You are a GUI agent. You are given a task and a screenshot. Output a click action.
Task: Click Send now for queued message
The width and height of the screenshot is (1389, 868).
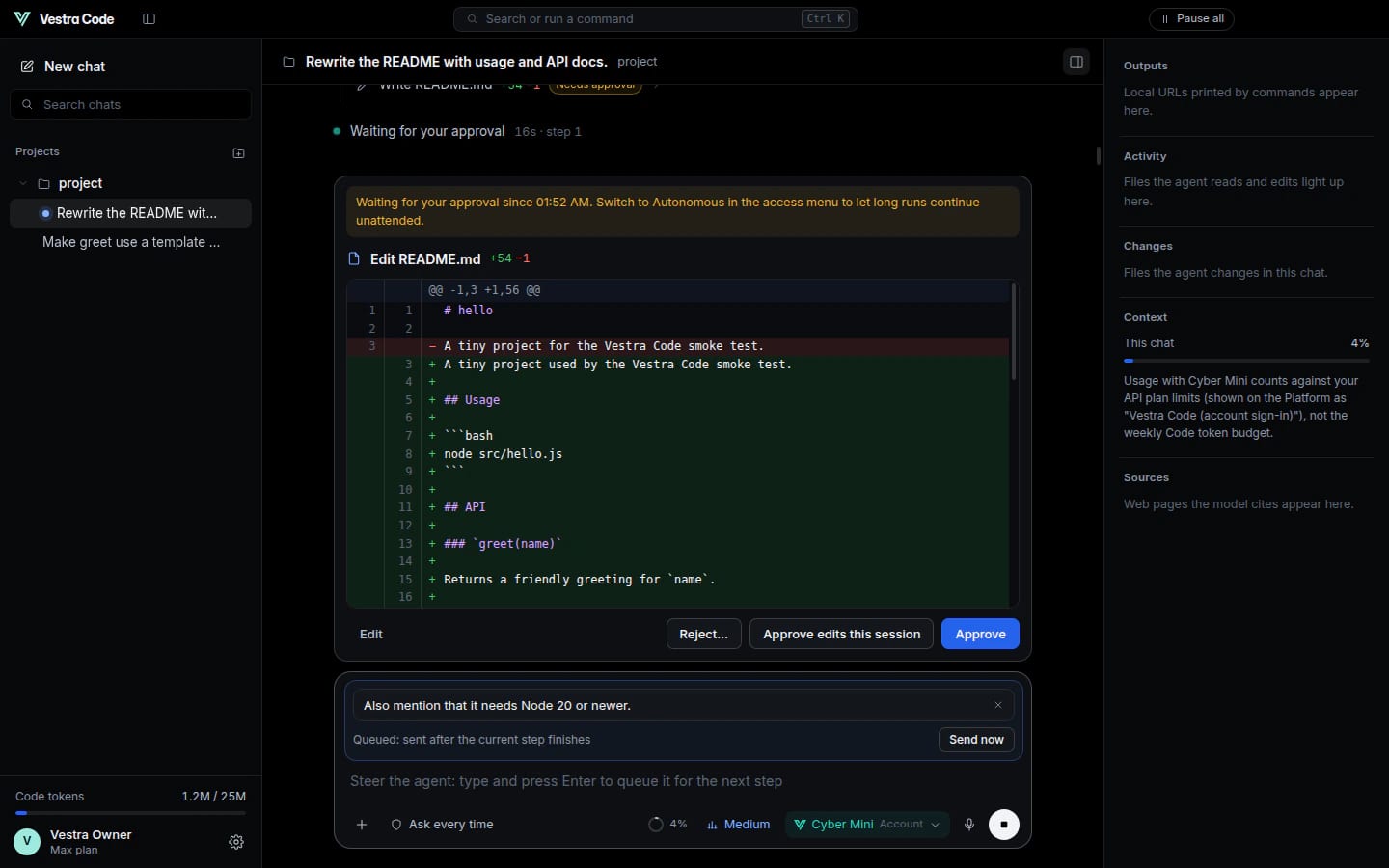[976, 740]
